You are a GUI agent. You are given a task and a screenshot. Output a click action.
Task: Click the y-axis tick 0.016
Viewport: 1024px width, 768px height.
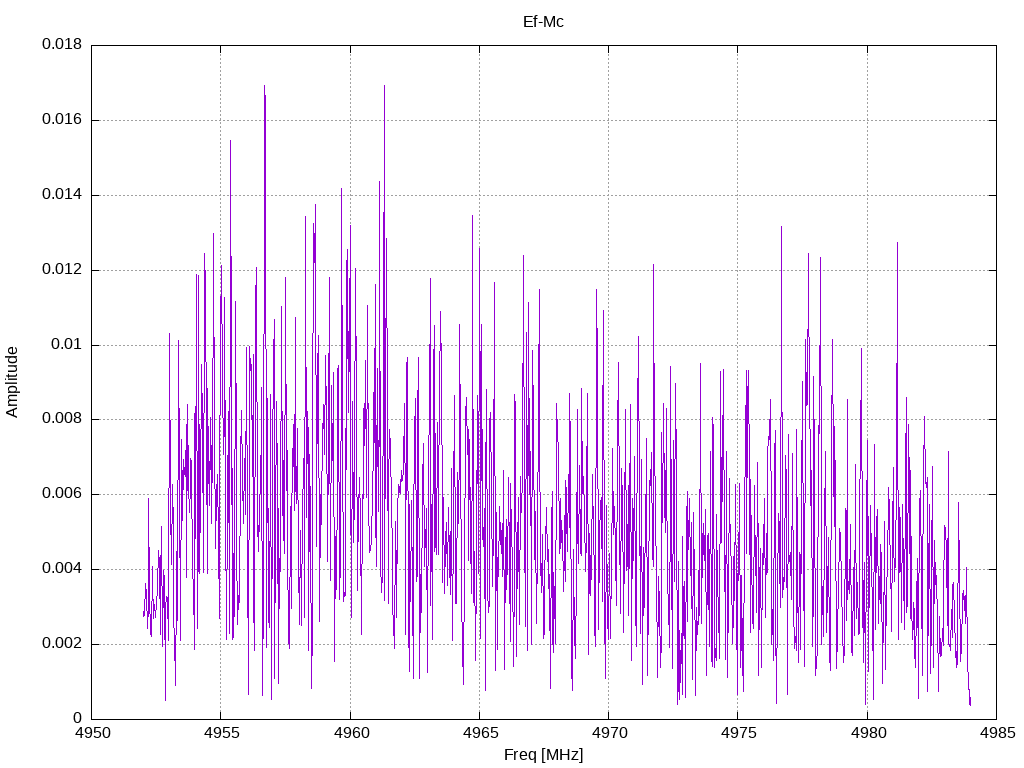point(62,119)
